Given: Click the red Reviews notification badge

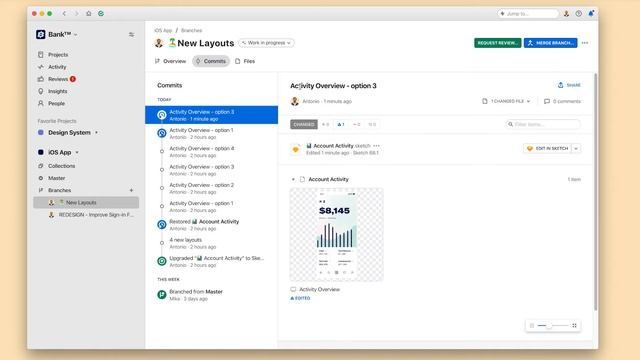Looking at the screenshot, I should coord(73,79).
